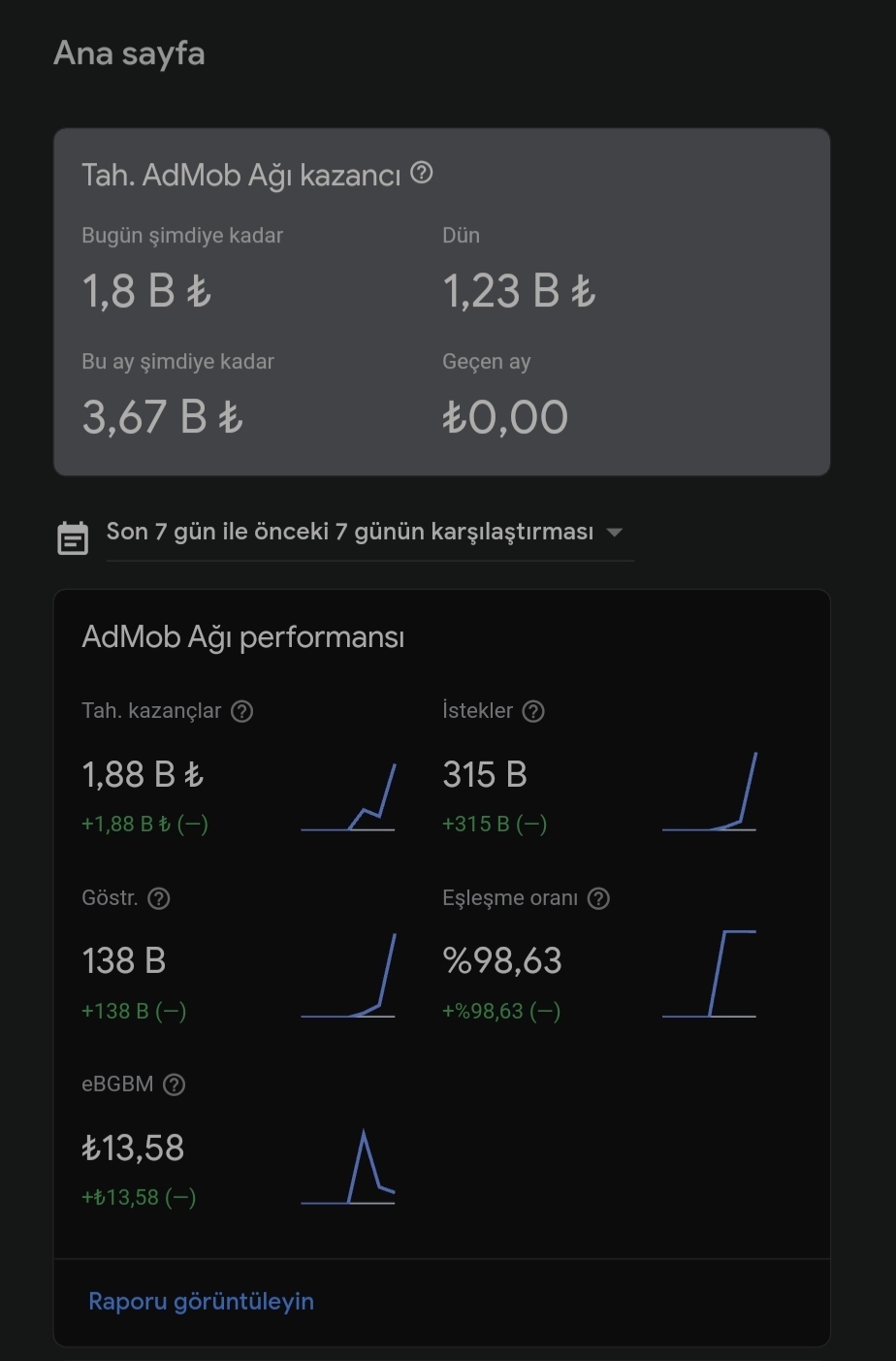Open help icon beside Tah. AdMob Ağı kazancı
This screenshot has height=1361, width=896.
click(x=421, y=173)
